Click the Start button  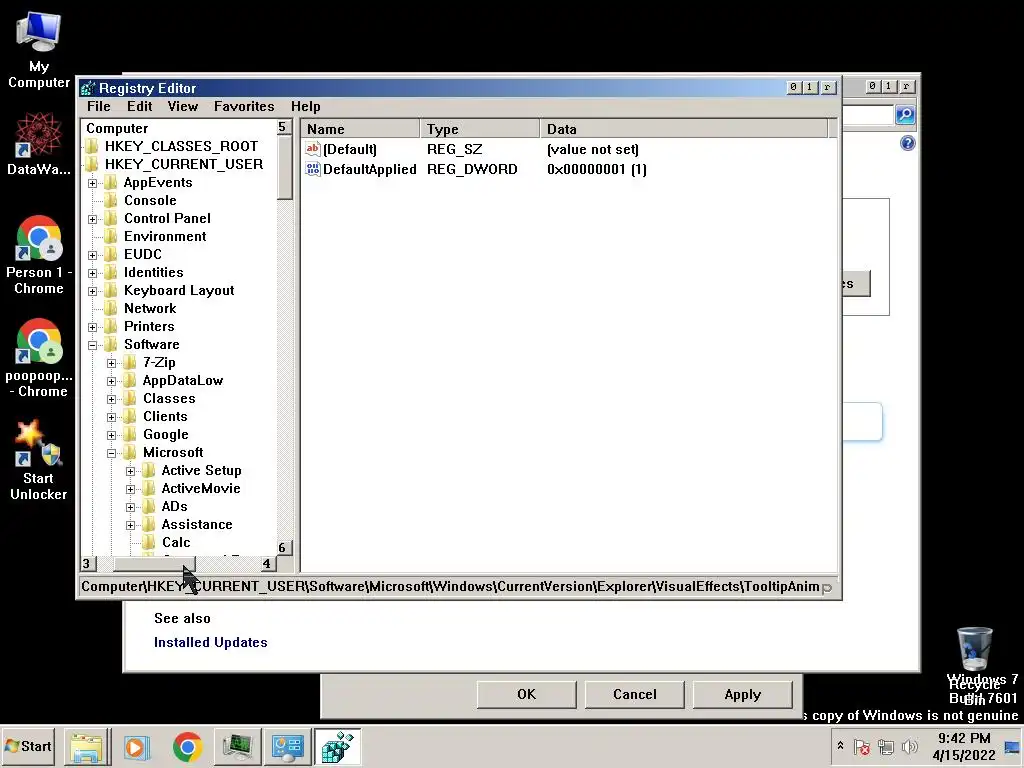click(x=28, y=746)
